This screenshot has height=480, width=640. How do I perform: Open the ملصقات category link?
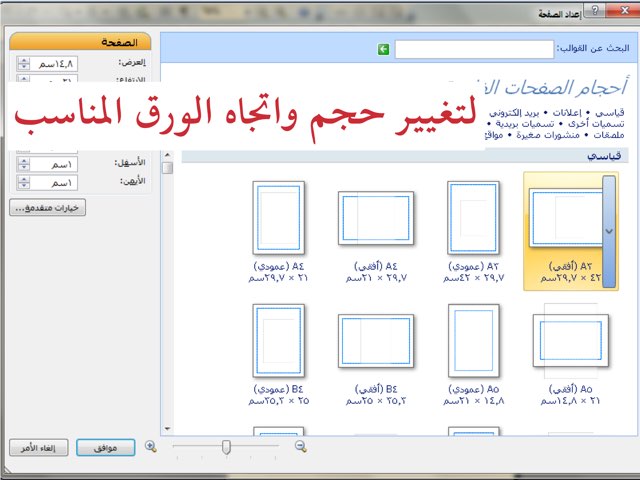(x=609, y=135)
